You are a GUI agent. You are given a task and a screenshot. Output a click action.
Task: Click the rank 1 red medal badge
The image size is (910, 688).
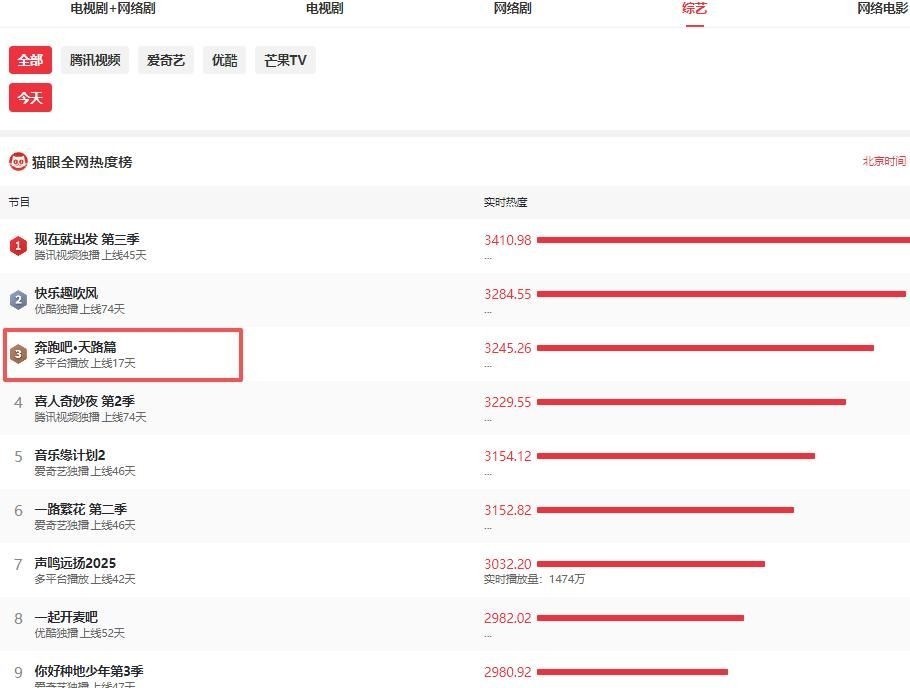(18, 246)
